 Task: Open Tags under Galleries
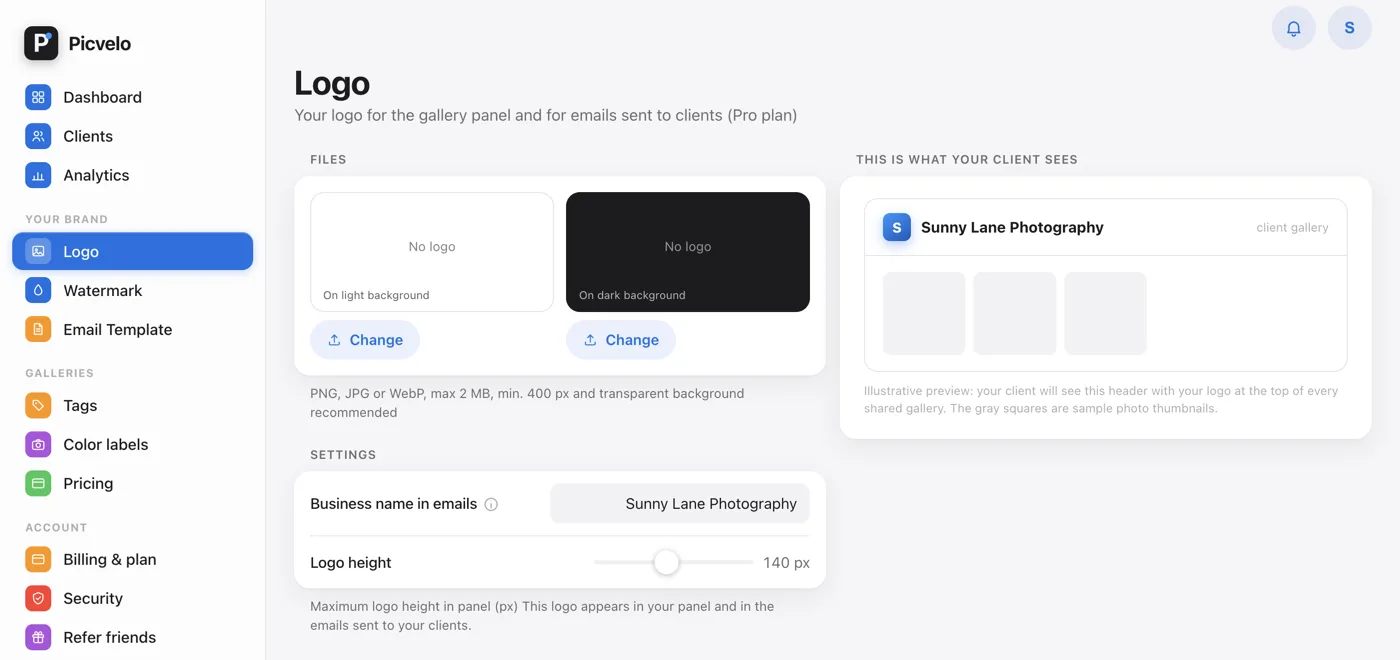132,405
